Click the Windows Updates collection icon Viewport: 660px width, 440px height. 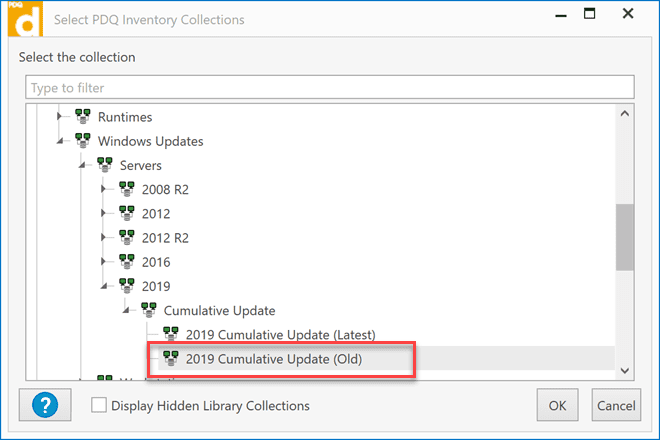point(82,141)
